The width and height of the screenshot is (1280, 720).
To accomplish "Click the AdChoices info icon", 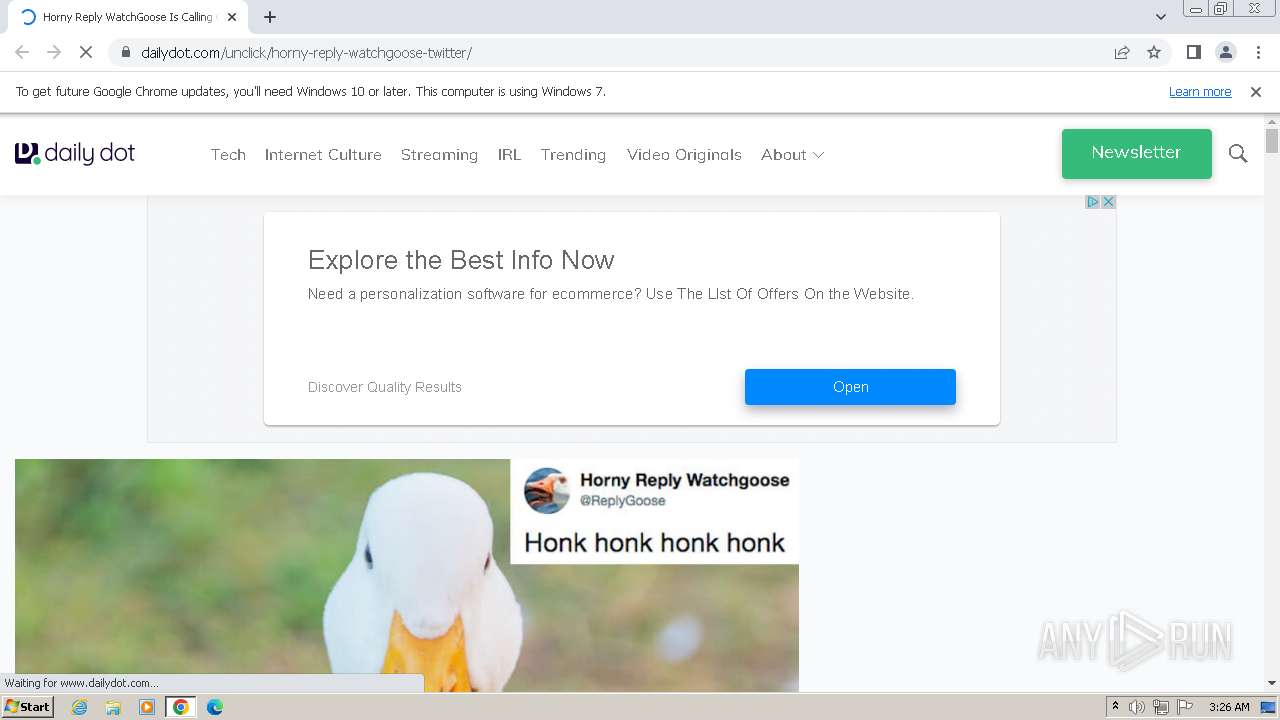I will (1093, 202).
